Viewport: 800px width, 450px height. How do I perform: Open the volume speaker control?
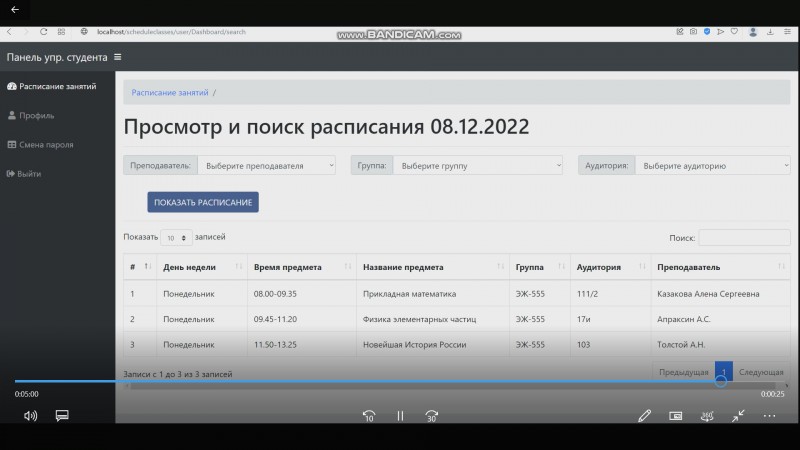click(x=31, y=416)
